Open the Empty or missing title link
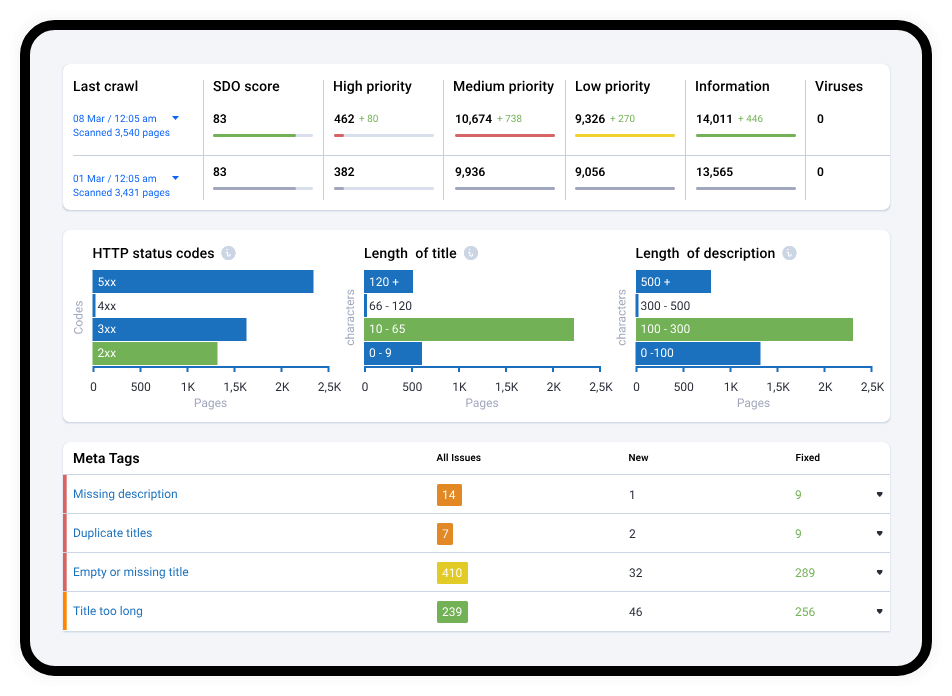This screenshot has width=952, height=696. [x=131, y=572]
